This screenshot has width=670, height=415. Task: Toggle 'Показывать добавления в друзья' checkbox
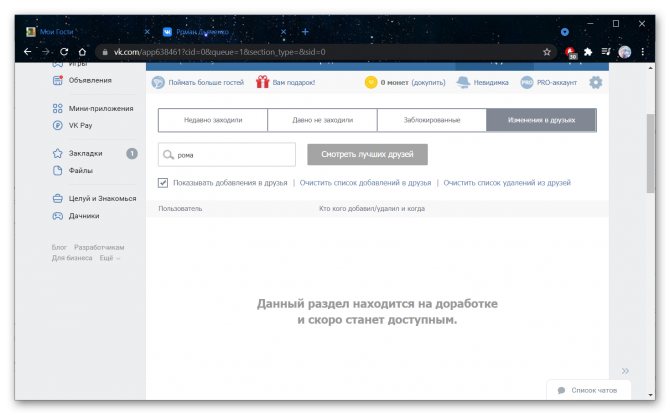pyautogui.click(x=163, y=183)
